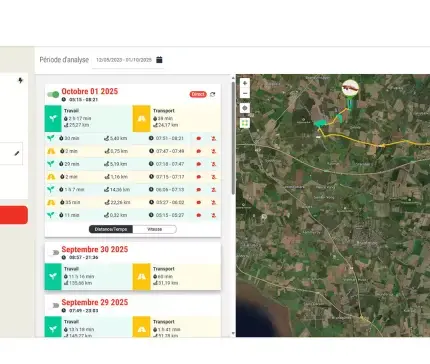Select the 1 h 7 min work row

tap(133, 190)
